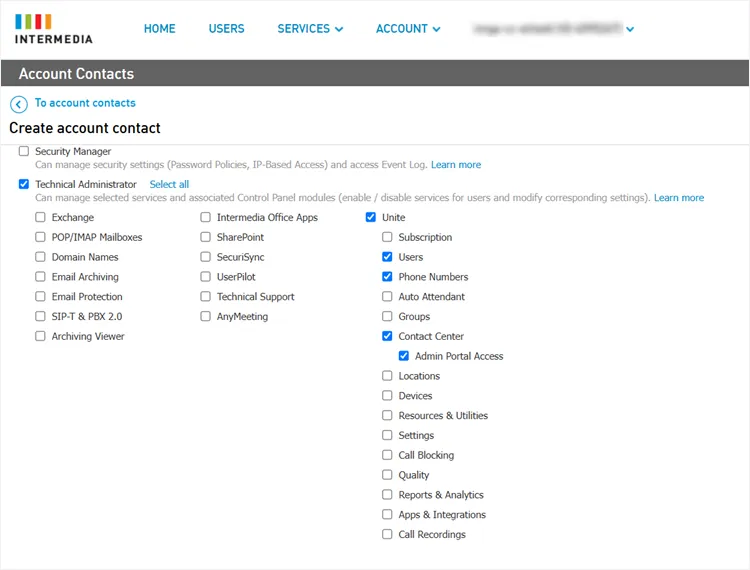Open the HOME menu item
The height and width of the screenshot is (570, 750).
click(x=159, y=29)
